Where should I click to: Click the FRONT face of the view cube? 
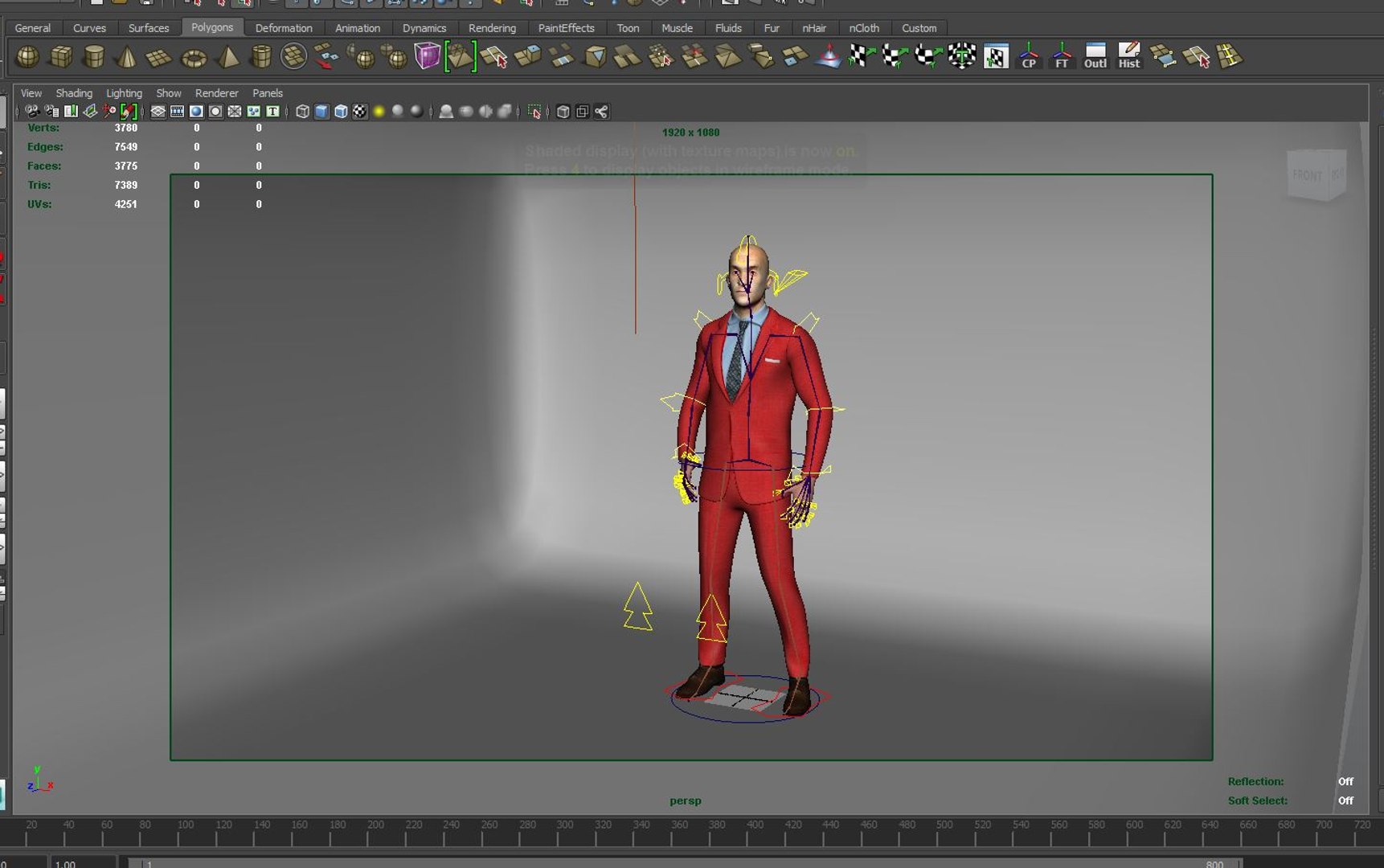point(1308,175)
